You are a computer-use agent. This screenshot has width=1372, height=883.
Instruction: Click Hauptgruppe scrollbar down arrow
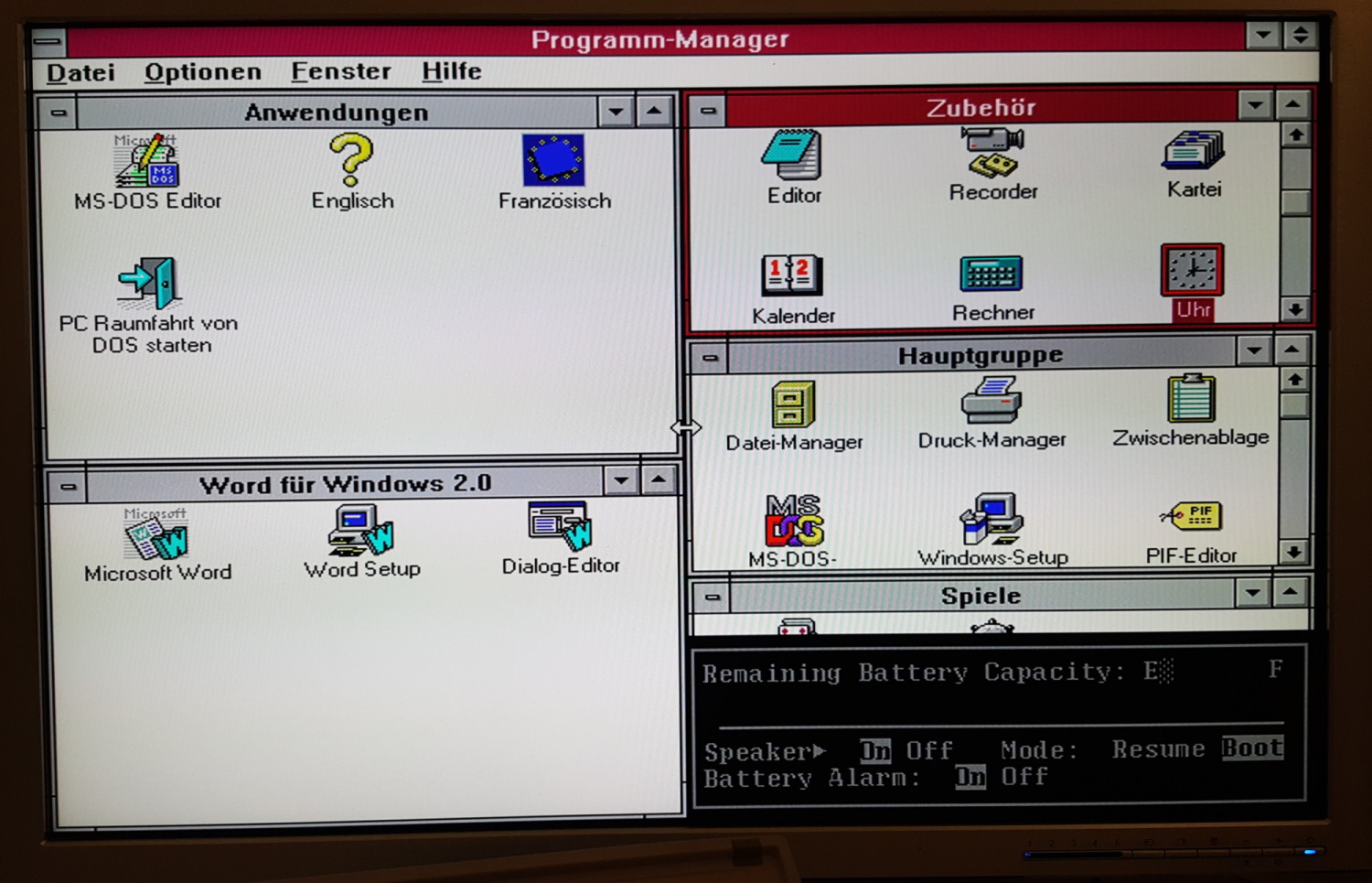pos(1293,552)
